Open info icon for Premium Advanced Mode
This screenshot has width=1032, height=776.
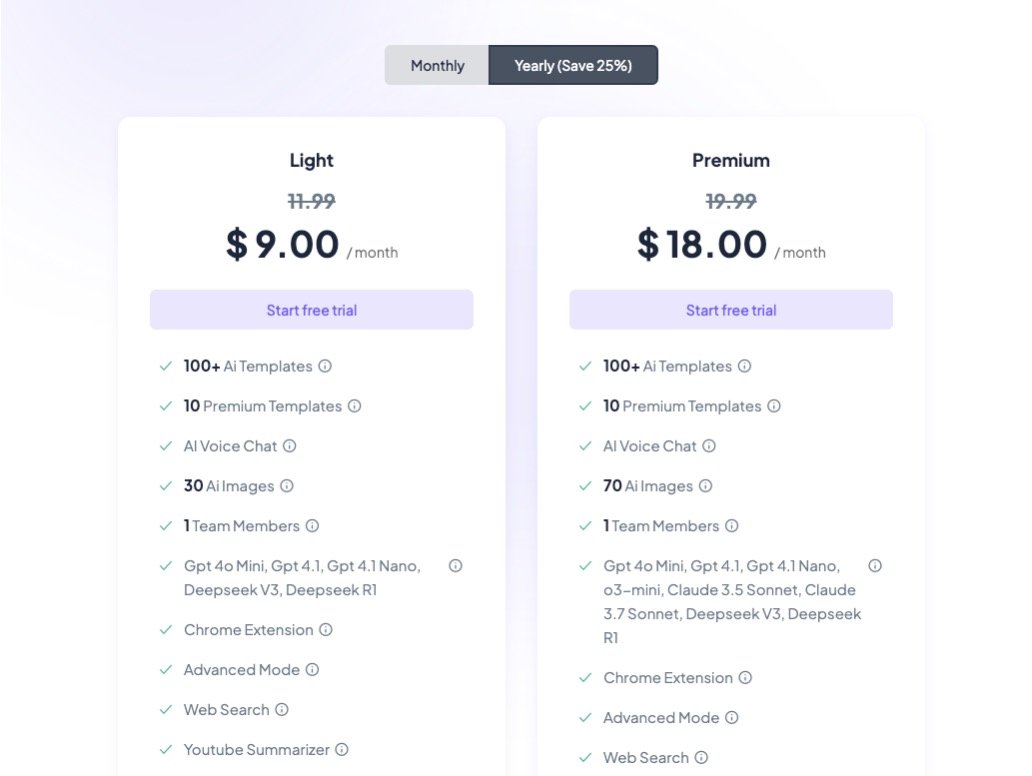[x=732, y=717]
